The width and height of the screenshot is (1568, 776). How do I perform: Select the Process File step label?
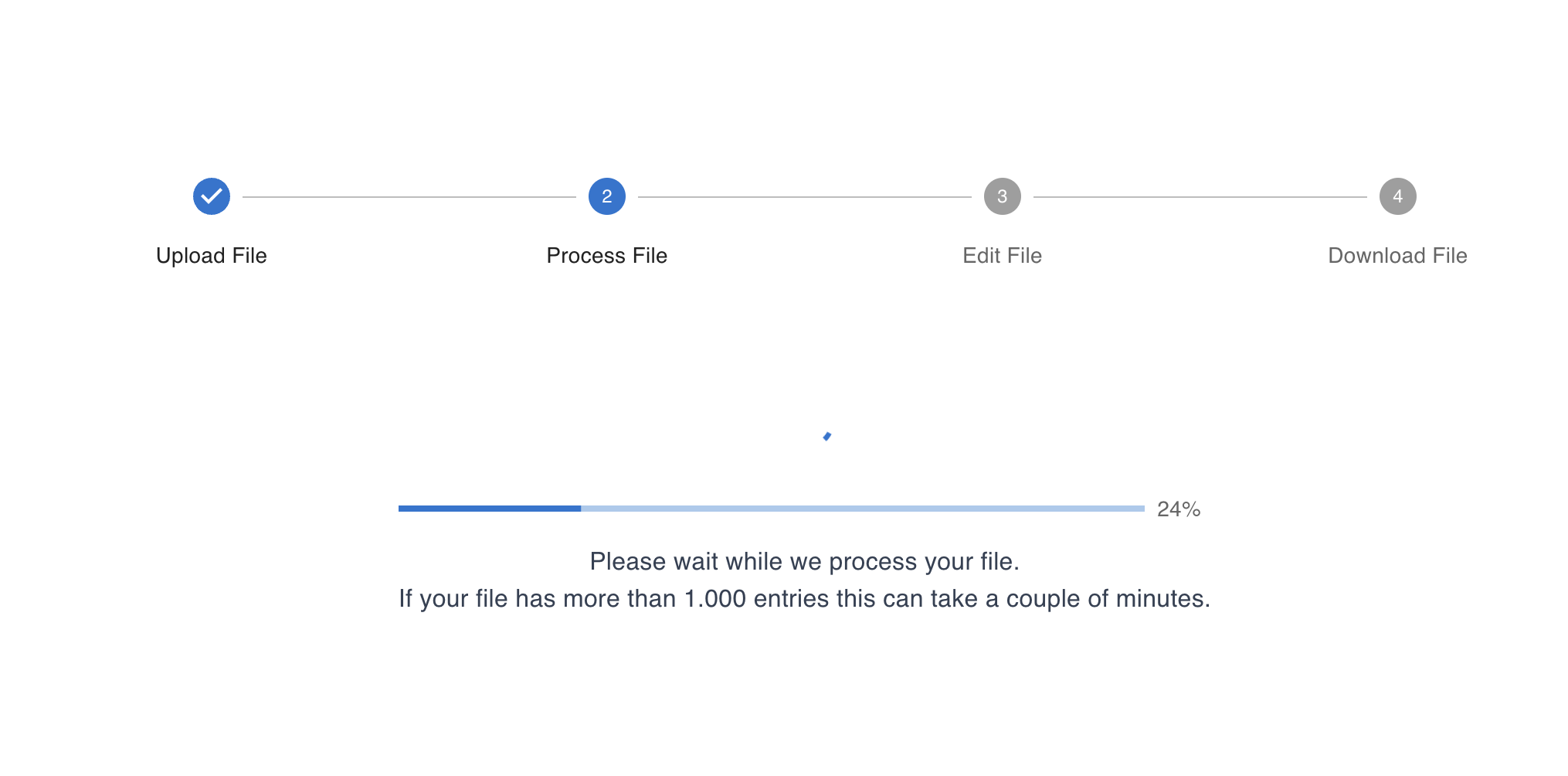607,256
